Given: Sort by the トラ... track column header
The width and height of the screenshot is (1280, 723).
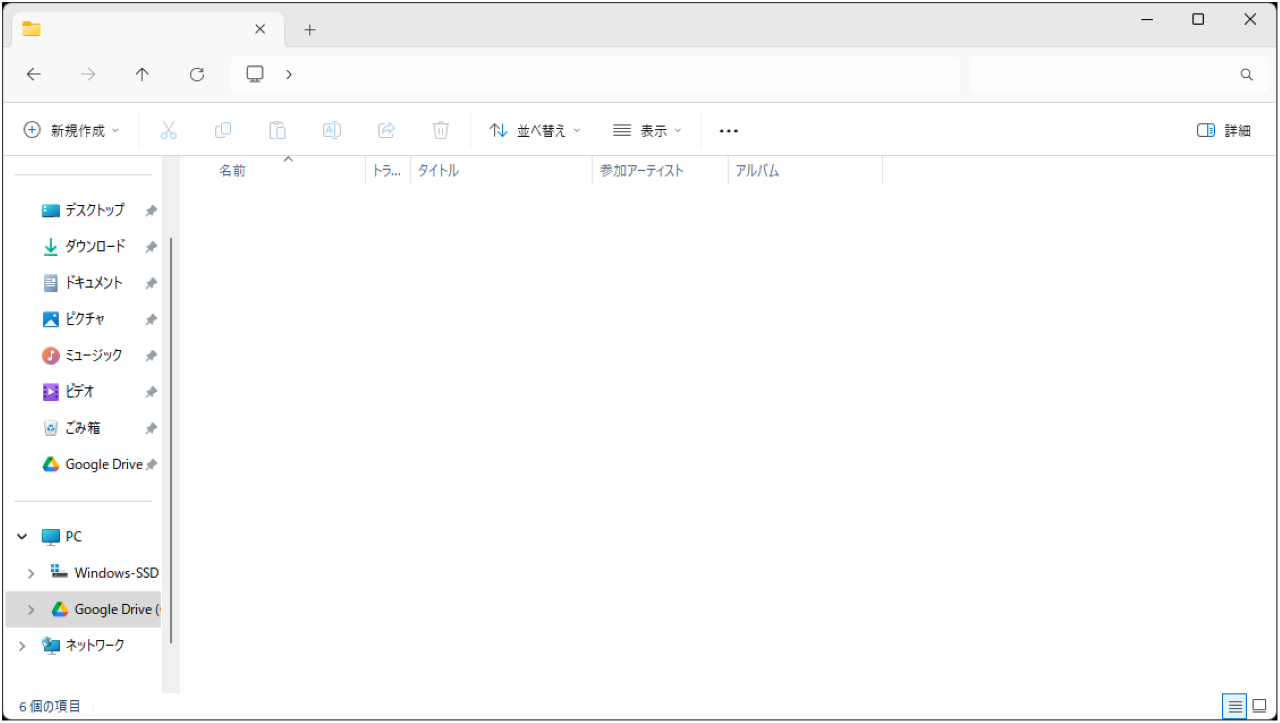Looking at the screenshot, I should 388,171.
